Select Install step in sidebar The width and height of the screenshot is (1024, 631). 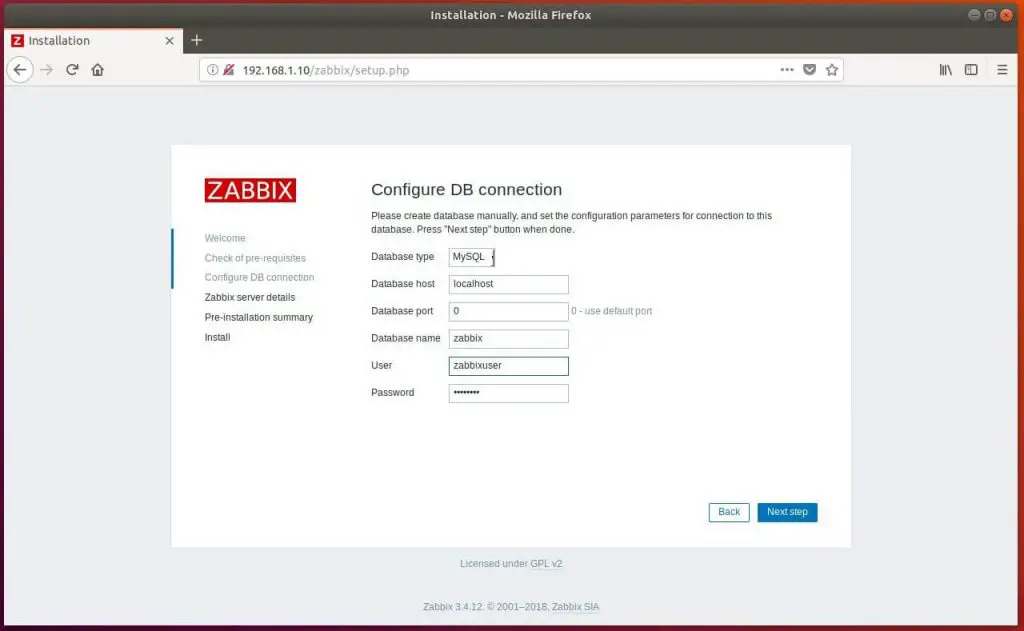click(x=217, y=338)
